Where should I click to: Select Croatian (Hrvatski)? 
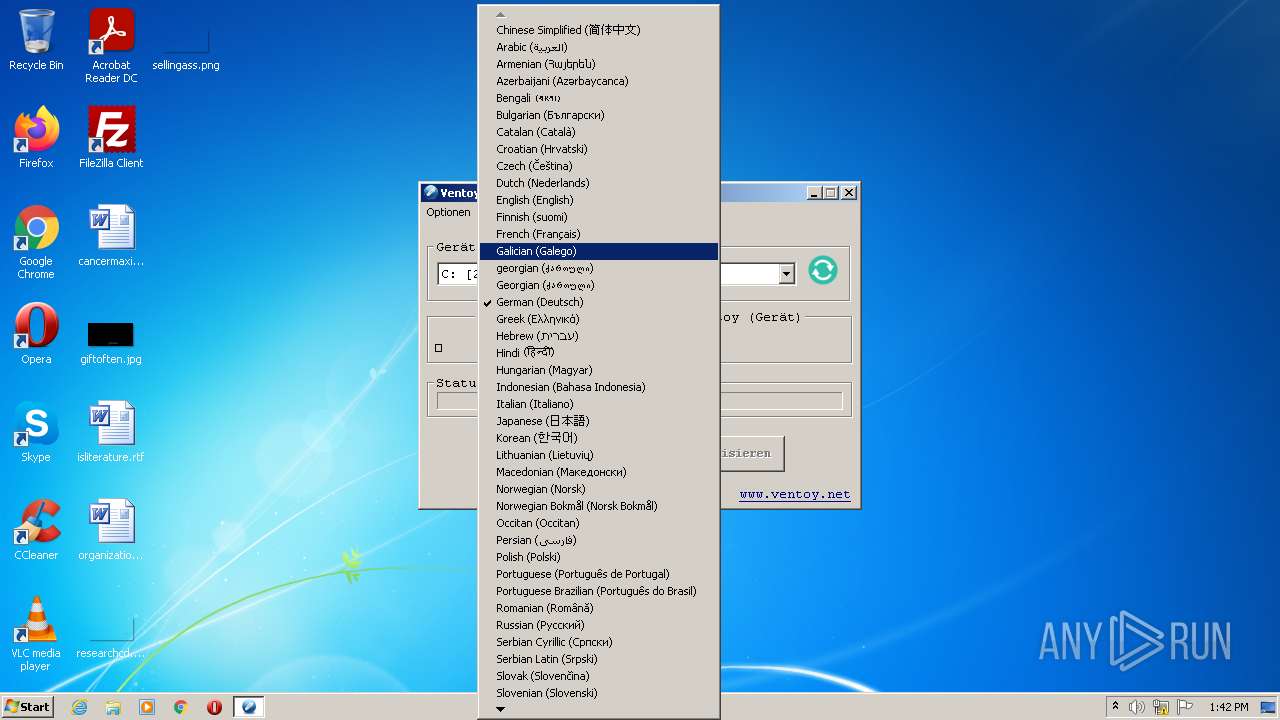(599, 149)
